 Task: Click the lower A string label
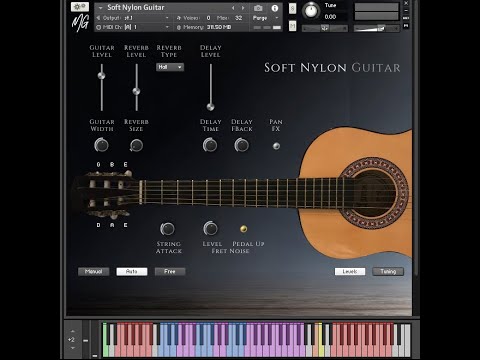pos(112,225)
